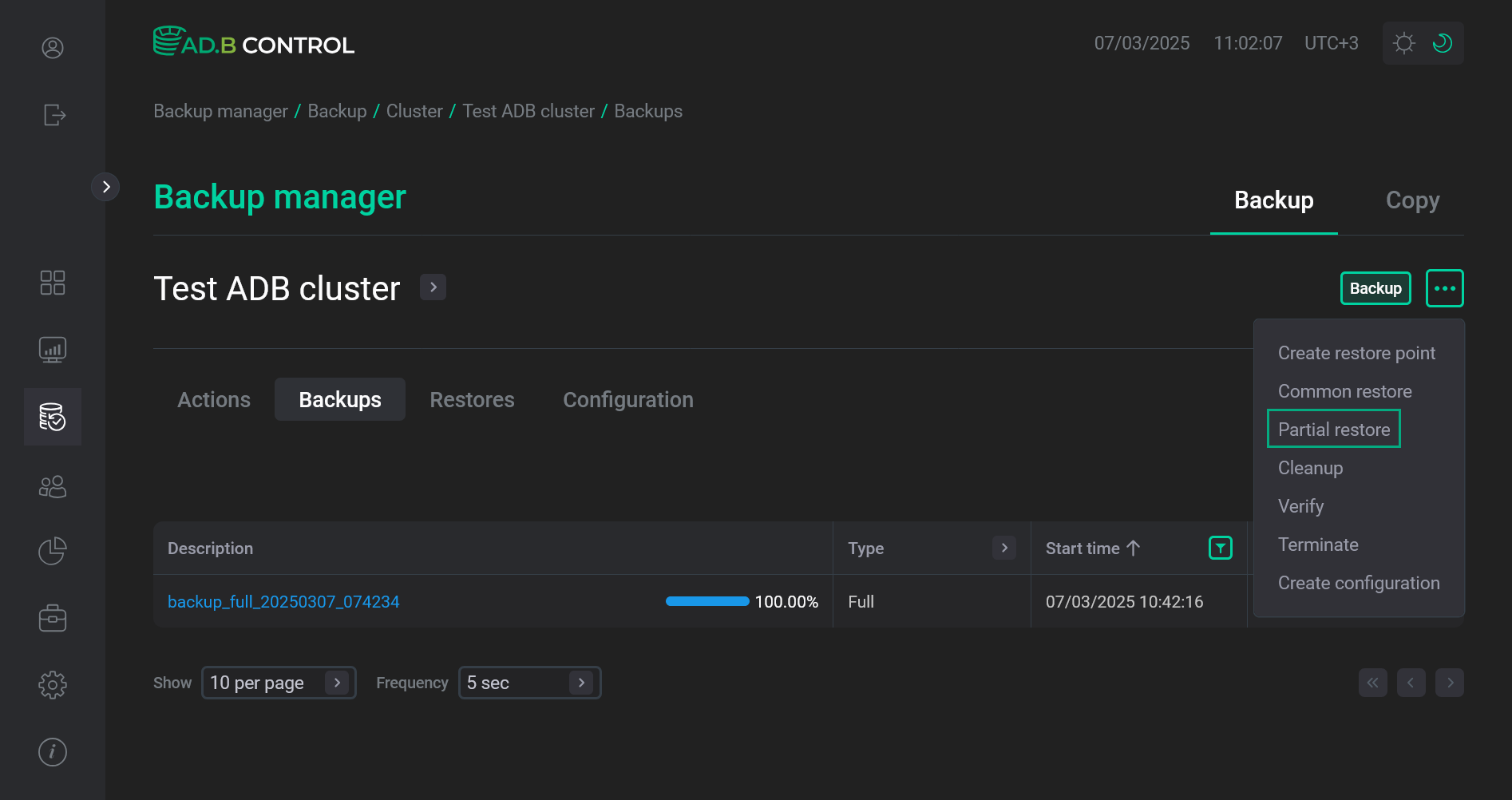The height and width of the screenshot is (800, 1512).
Task: Go to previous page arrow button
Action: tap(1411, 683)
